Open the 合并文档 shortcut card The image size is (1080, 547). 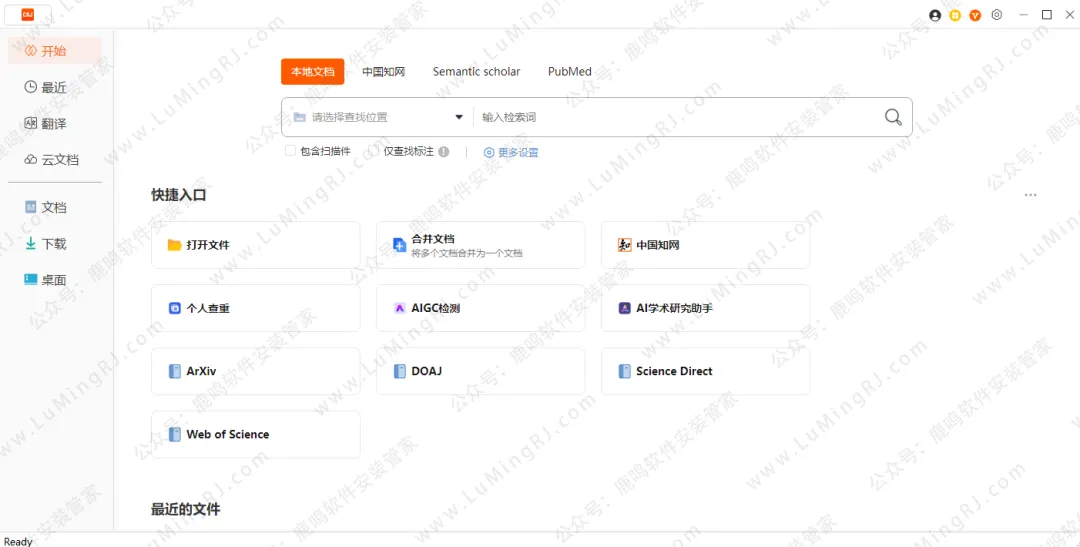(480, 245)
